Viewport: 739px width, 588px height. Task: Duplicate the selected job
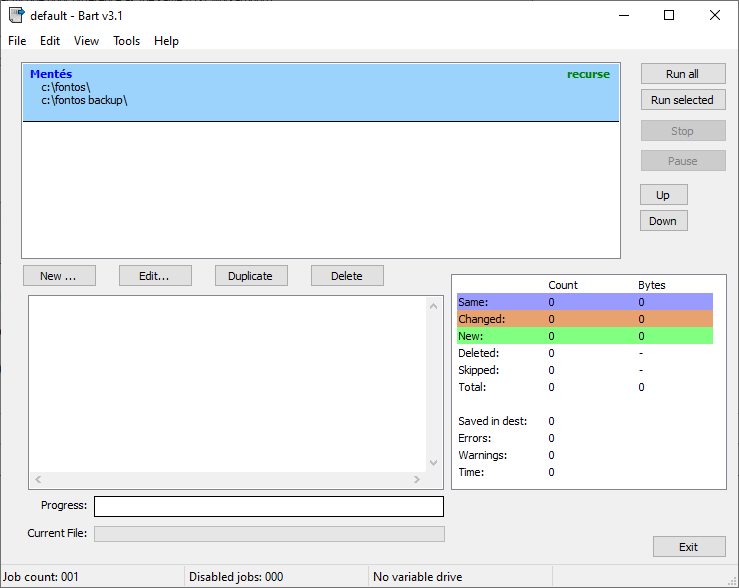[250, 276]
